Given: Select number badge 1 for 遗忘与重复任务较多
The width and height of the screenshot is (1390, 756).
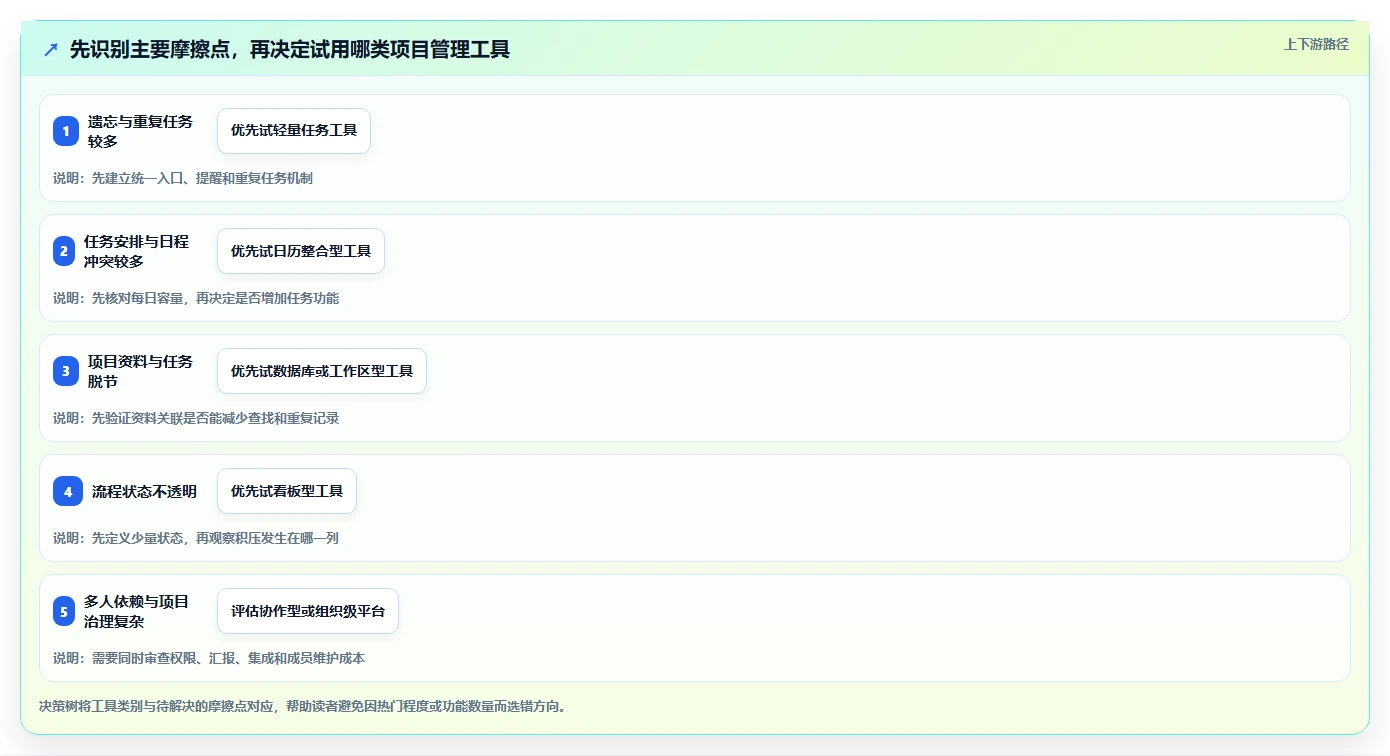Looking at the screenshot, I should [66, 131].
